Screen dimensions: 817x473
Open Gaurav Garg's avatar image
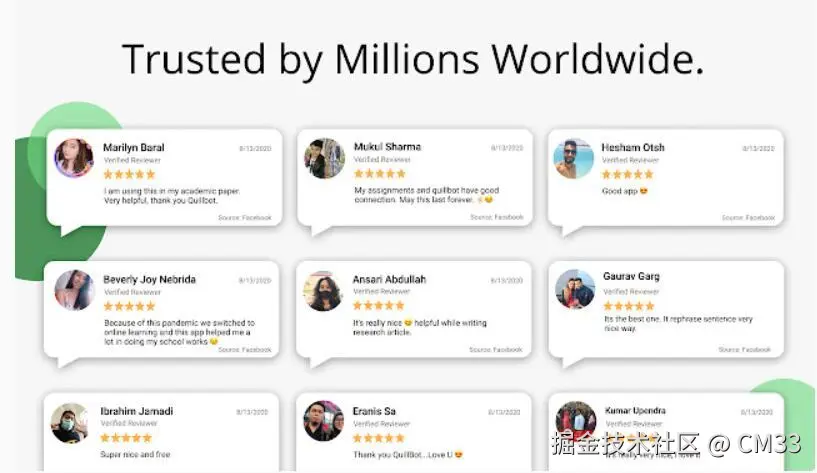575,289
